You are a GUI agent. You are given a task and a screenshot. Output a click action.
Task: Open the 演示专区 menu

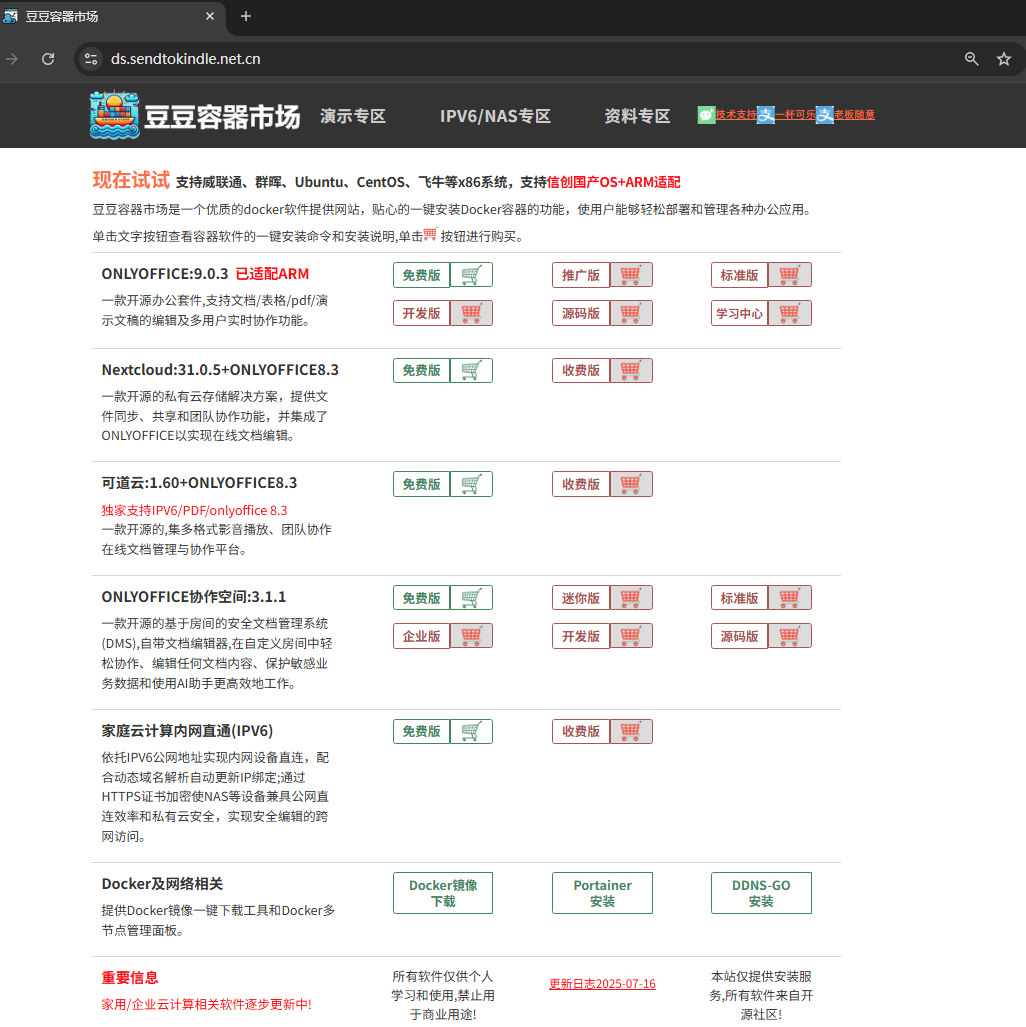tap(352, 116)
